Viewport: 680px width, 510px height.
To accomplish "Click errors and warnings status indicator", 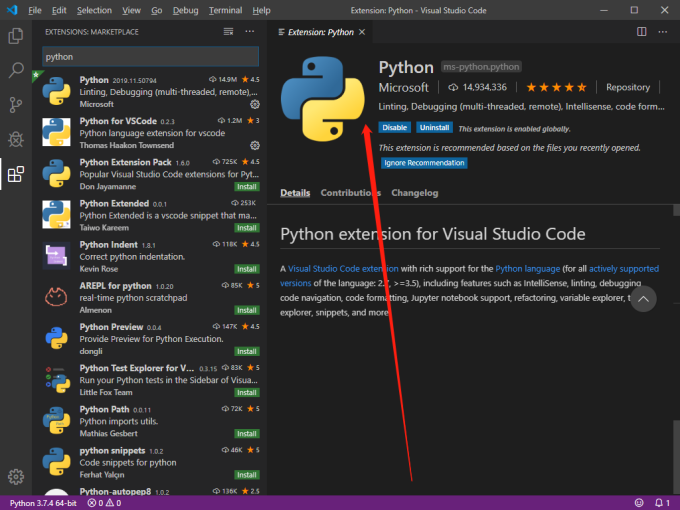I will (104, 503).
